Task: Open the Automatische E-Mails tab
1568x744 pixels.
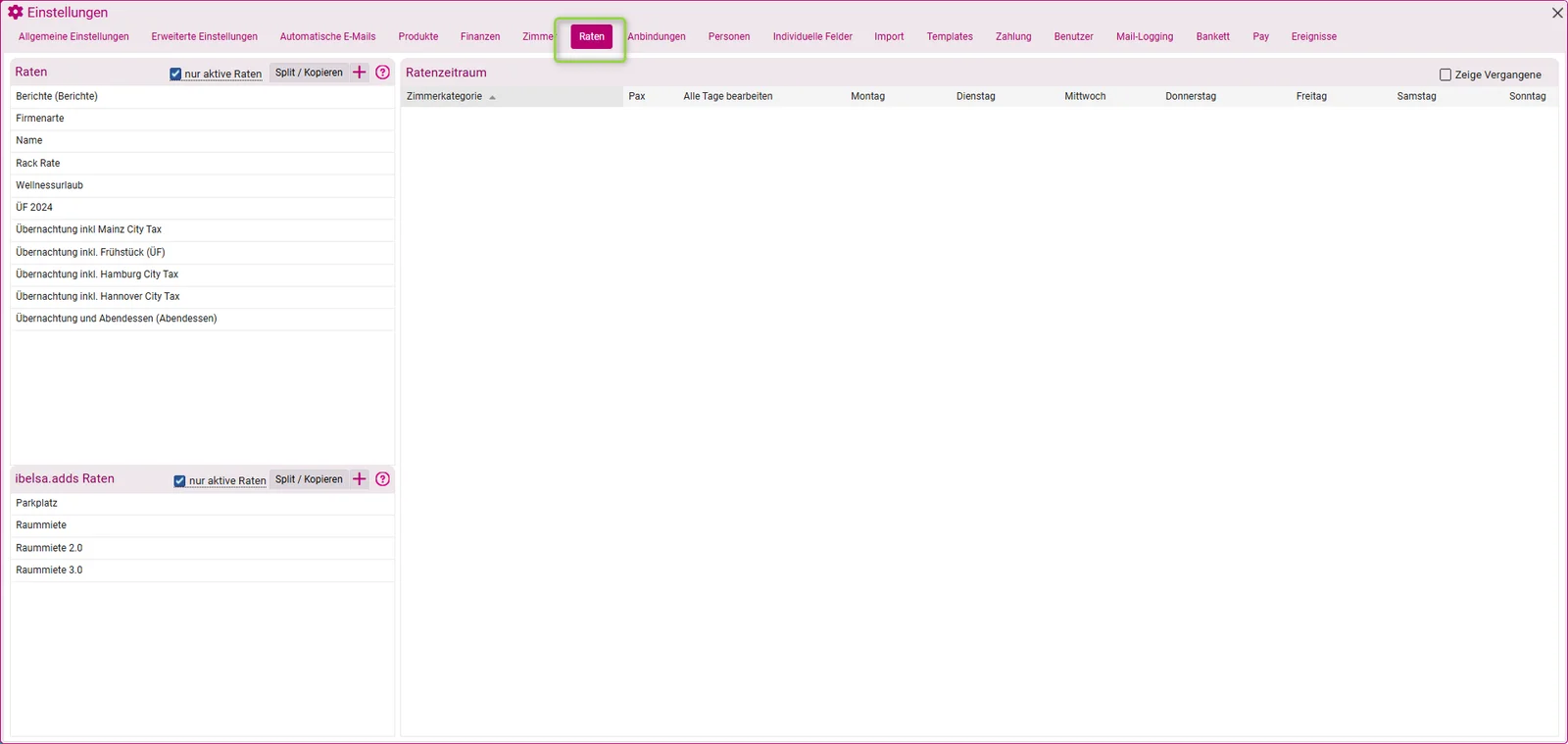Action: pos(327,36)
